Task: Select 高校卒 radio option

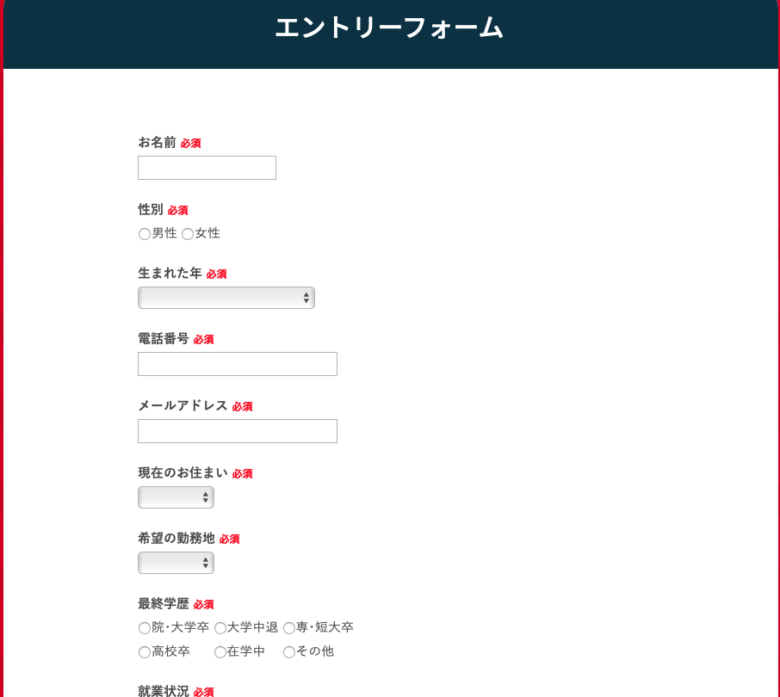Action: pyautogui.click(x=144, y=652)
